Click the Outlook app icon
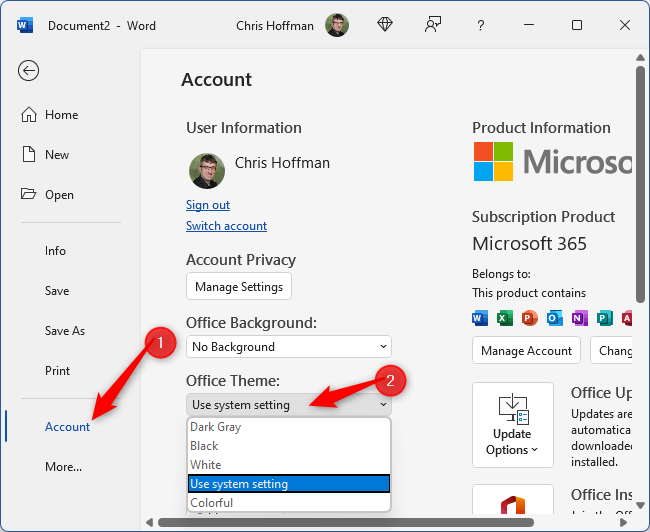This screenshot has height=532, width=650. pyautogui.click(x=555, y=318)
